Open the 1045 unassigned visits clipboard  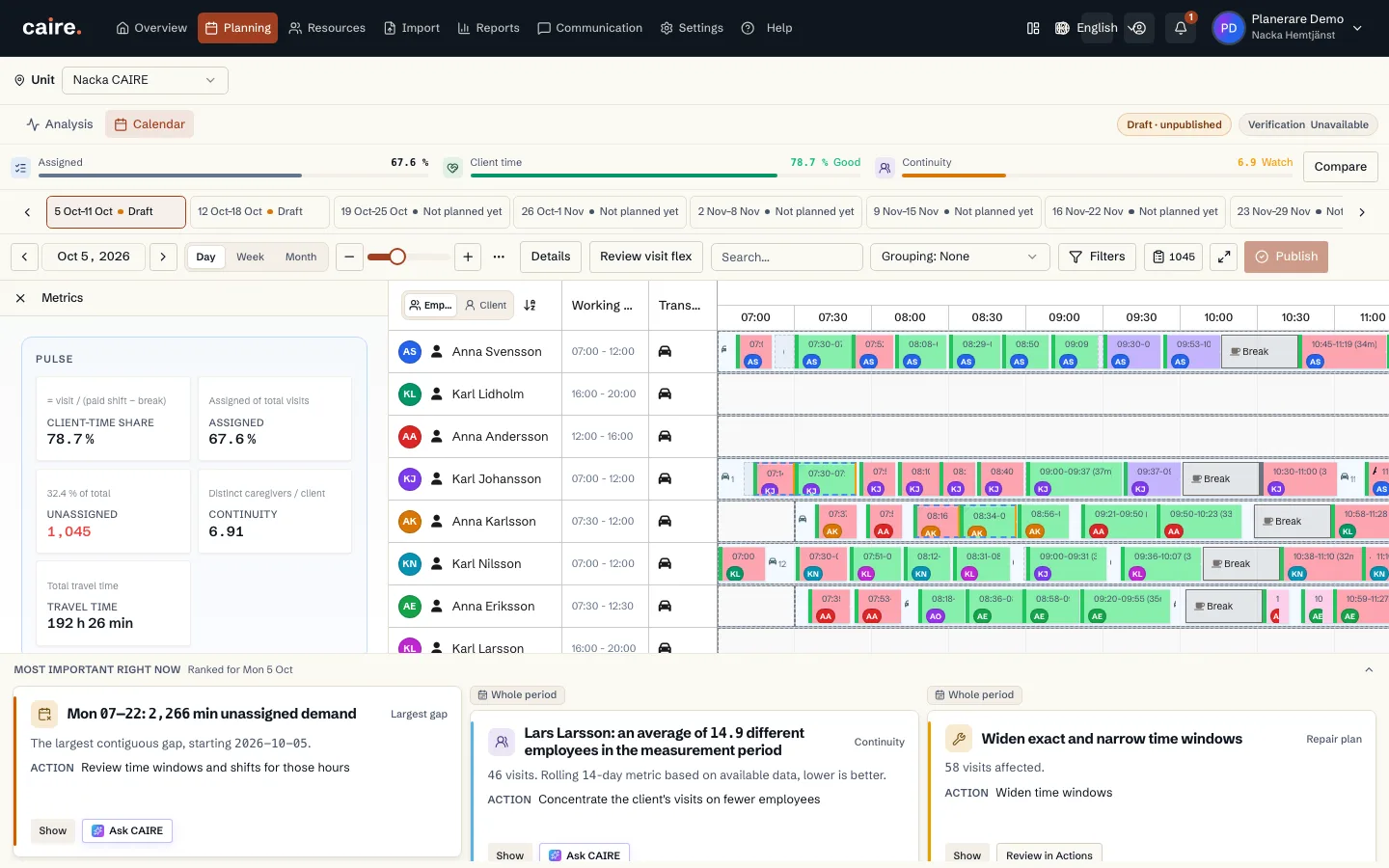coord(1173,257)
